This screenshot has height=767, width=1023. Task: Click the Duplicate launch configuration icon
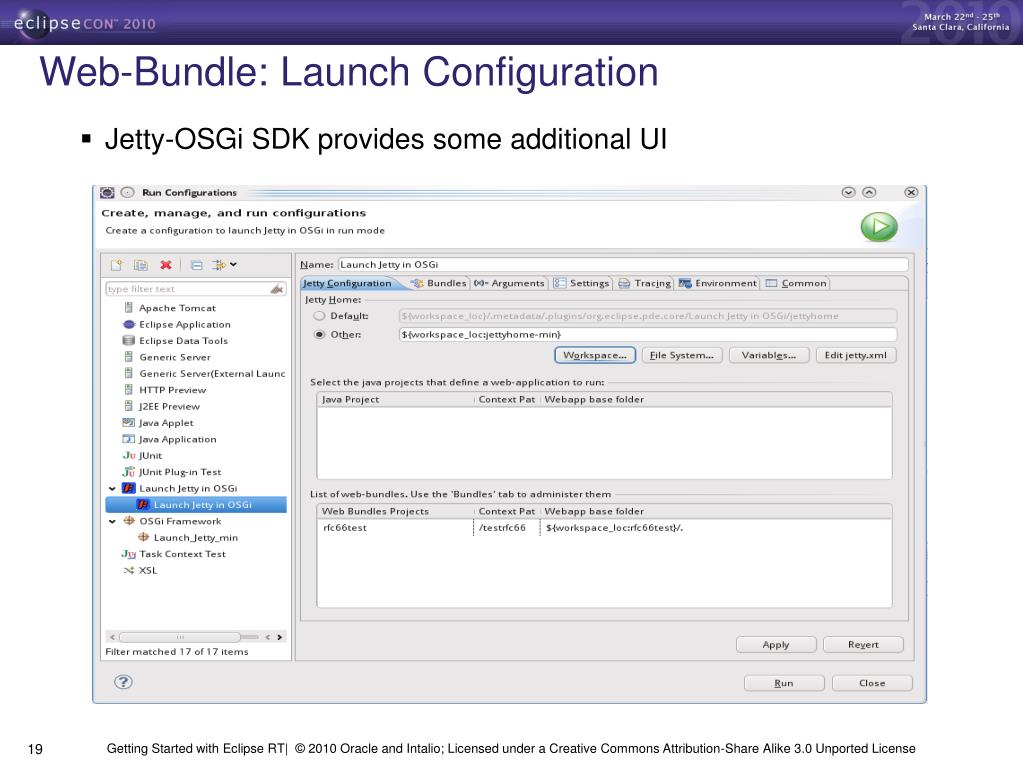[141, 265]
